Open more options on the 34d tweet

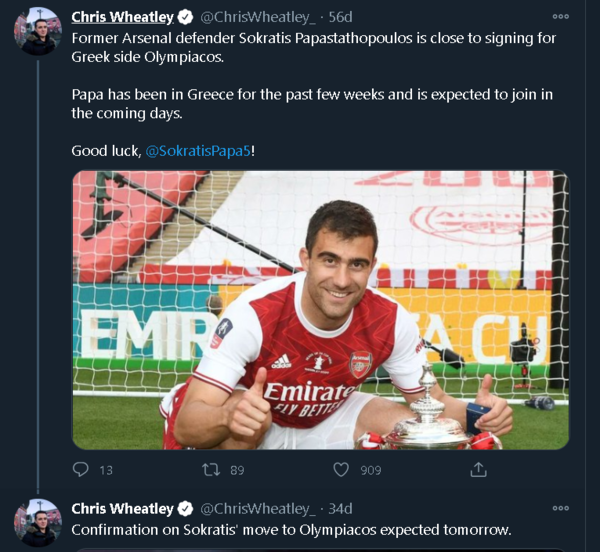pyautogui.click(x=560, y=508)
